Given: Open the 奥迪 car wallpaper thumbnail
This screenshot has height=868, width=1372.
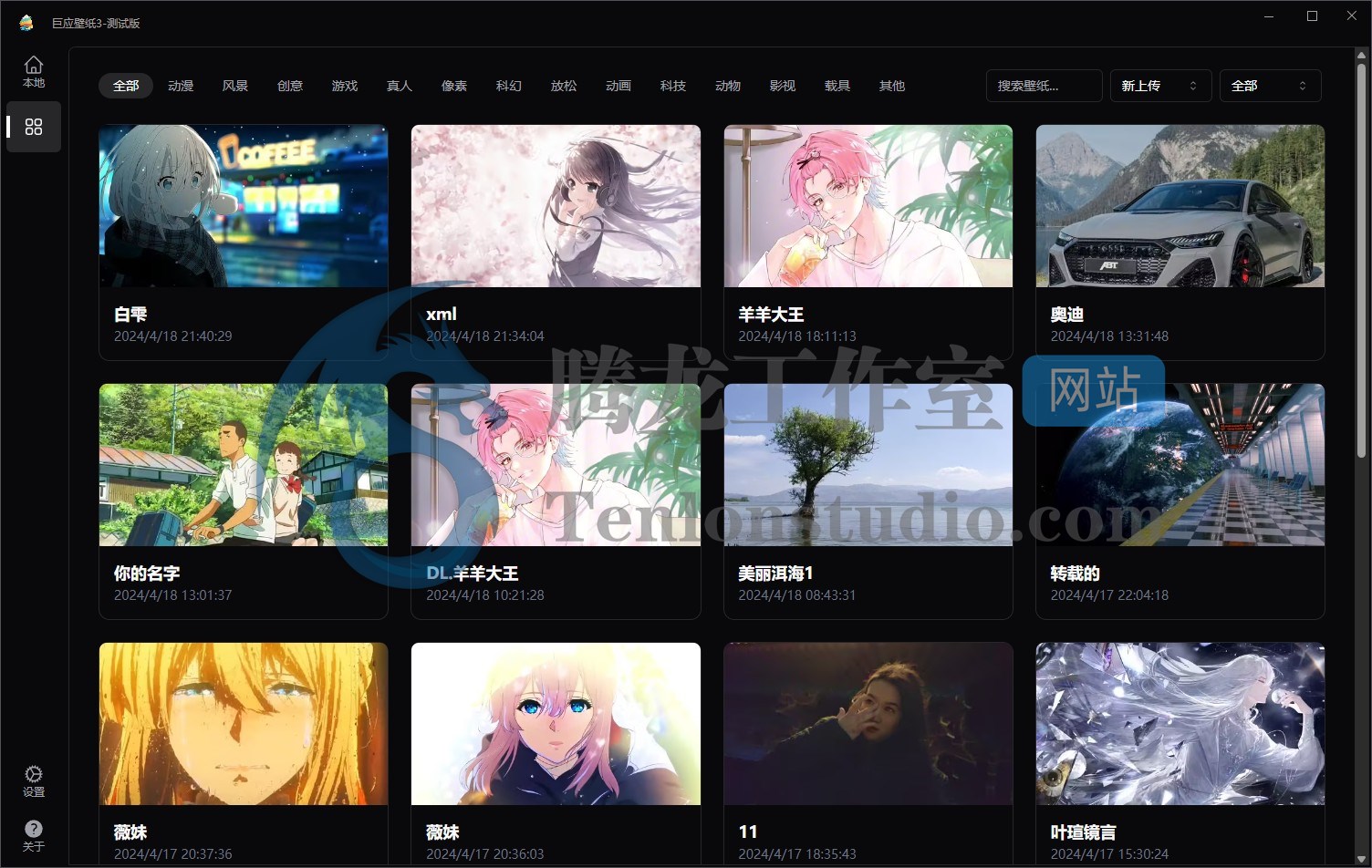Looking at the screenshot, I should pos(1180,206).
